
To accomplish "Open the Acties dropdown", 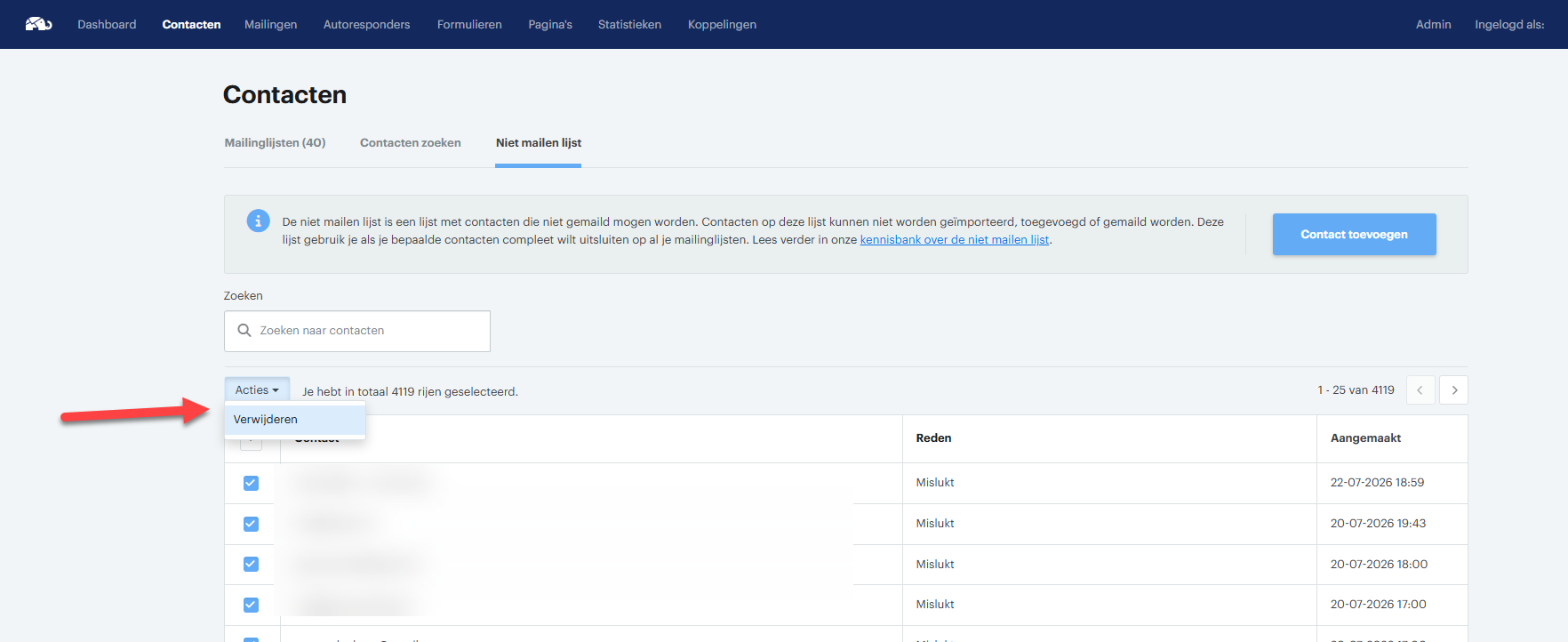I will click(257, 389).
